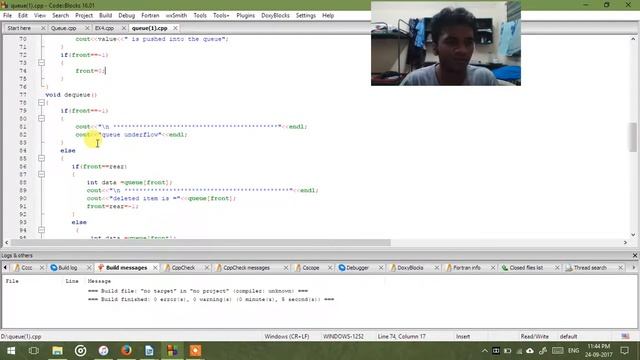Screen dimensions: 640x360
Task: Open Firefox from the taskbar
Action: tap(126, 351)
